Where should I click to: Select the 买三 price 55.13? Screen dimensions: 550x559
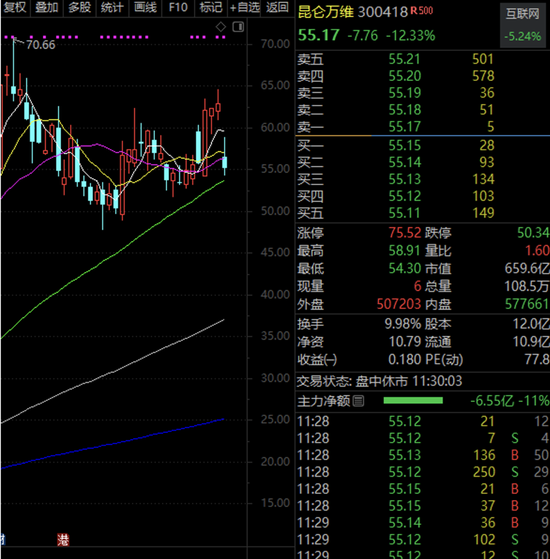coord(405,179)
